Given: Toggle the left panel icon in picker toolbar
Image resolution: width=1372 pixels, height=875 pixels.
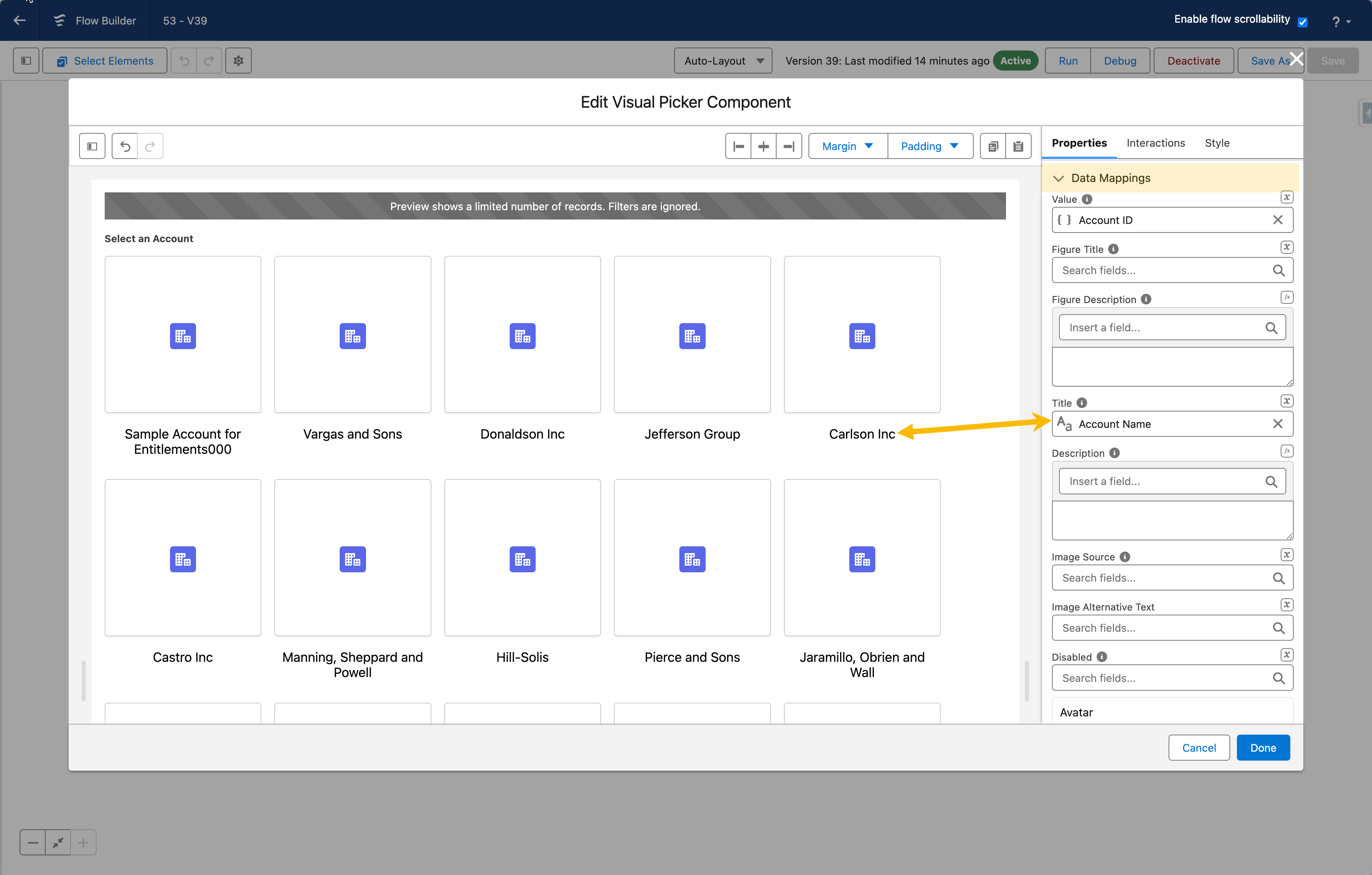Looking at the screenshot, I should pos(92,146).
